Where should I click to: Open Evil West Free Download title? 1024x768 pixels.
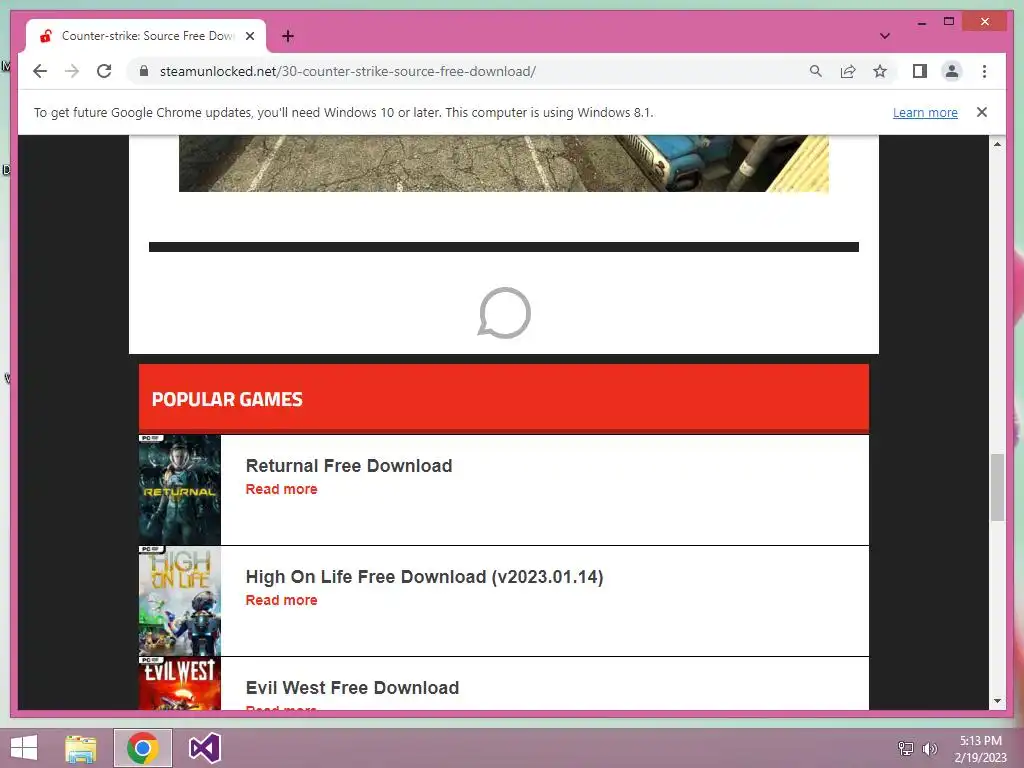tap(352, 688)
